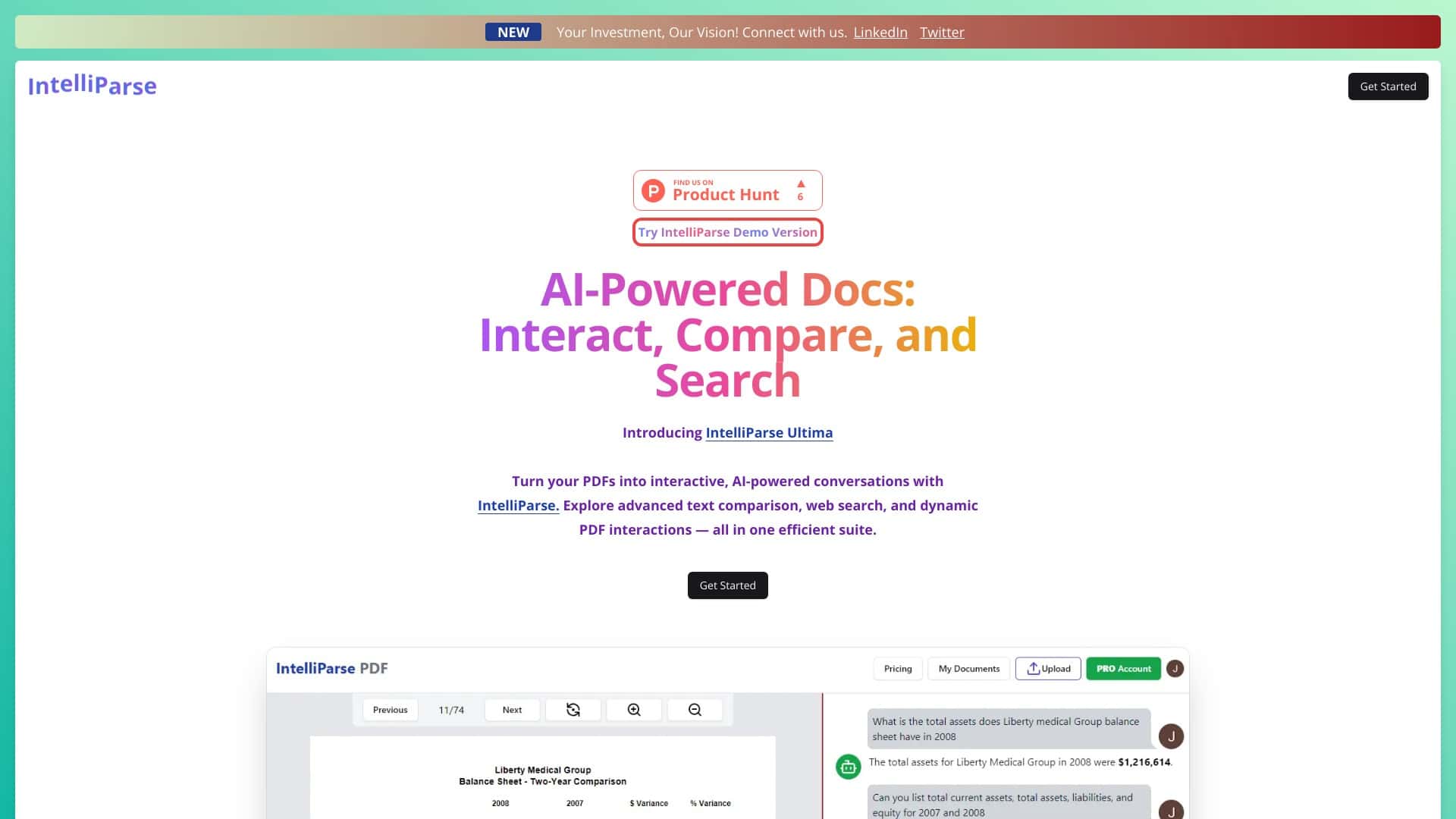The image size is (1456, 819).
Task: Zoom in on the PDF page
Action: point(634,710)
